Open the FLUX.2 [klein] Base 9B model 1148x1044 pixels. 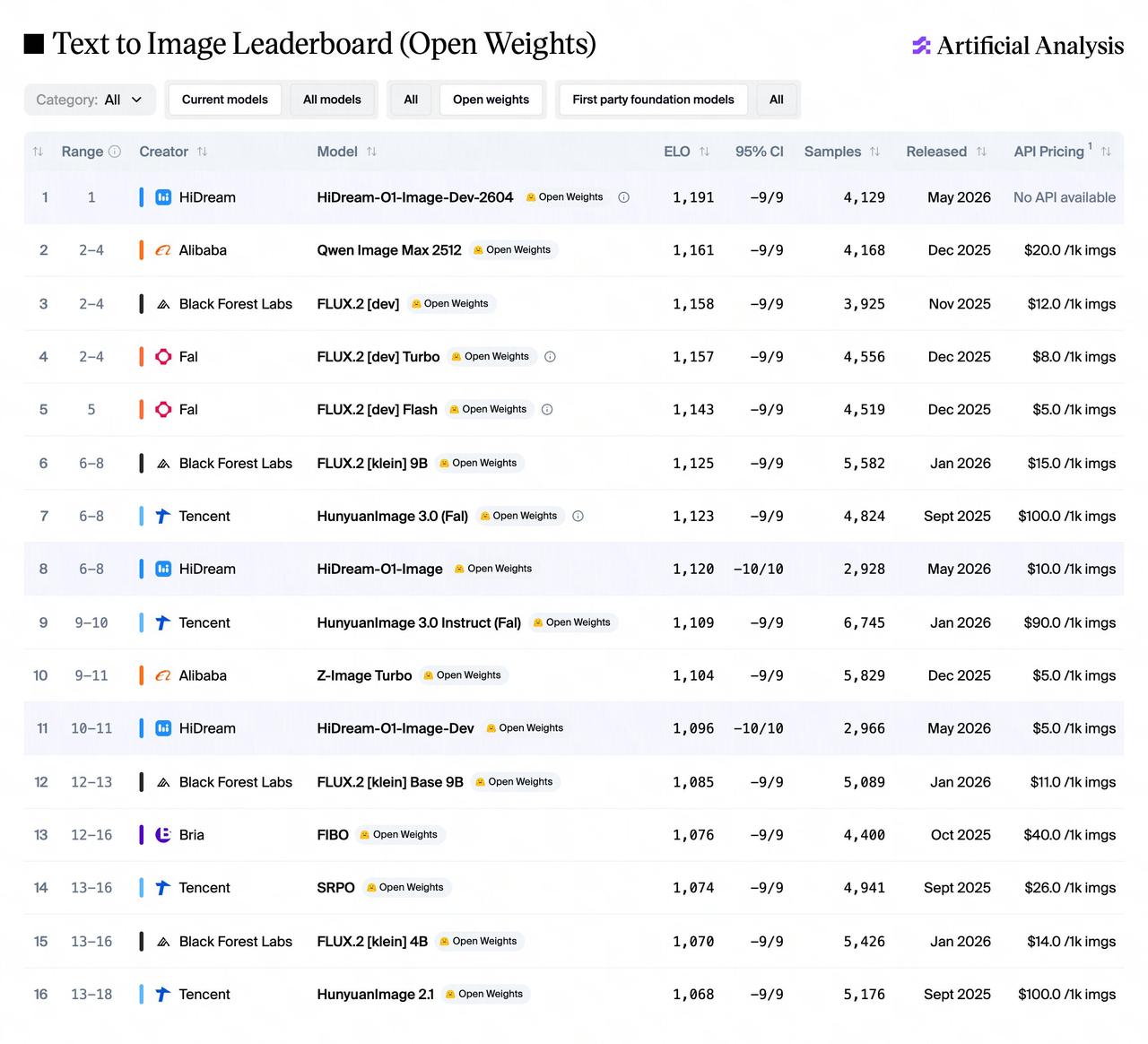pyautogui.click(x=390, y=782)
